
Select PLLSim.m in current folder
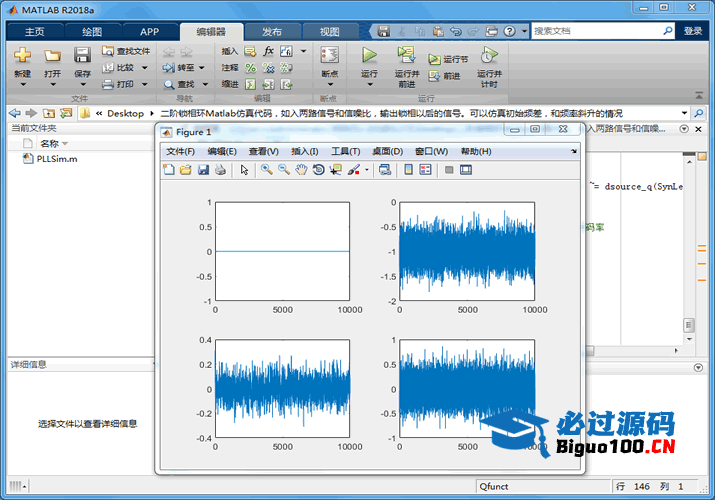pyautogui.click(x=57, y=159)
